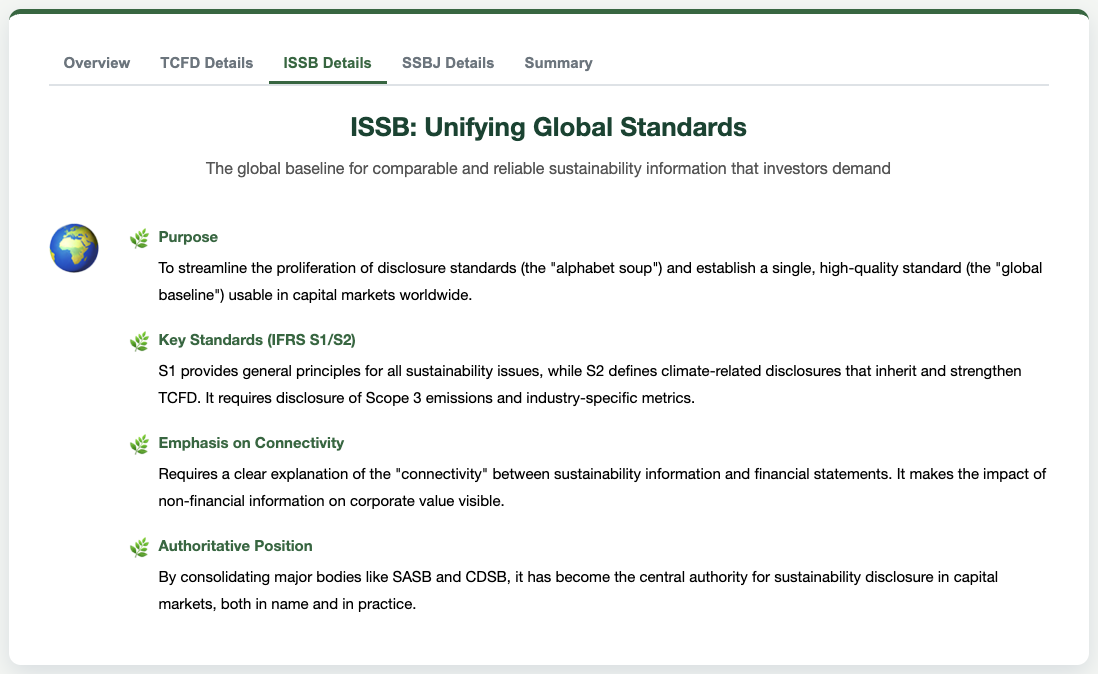Switch to the Overview tab
Image resolution: width=1098 pixels, height=674 pixels.
click(x=97, y=63)
